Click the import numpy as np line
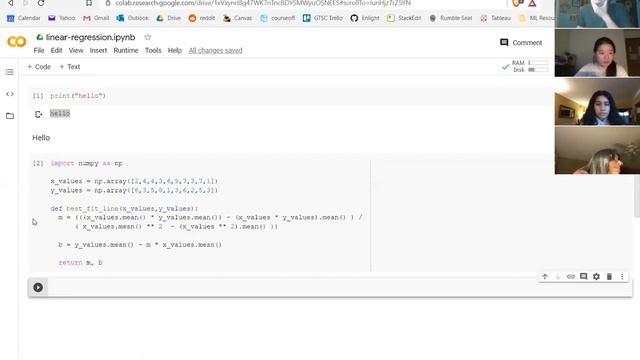Viewport: 640px width, 360px height. tap(87, 163)
